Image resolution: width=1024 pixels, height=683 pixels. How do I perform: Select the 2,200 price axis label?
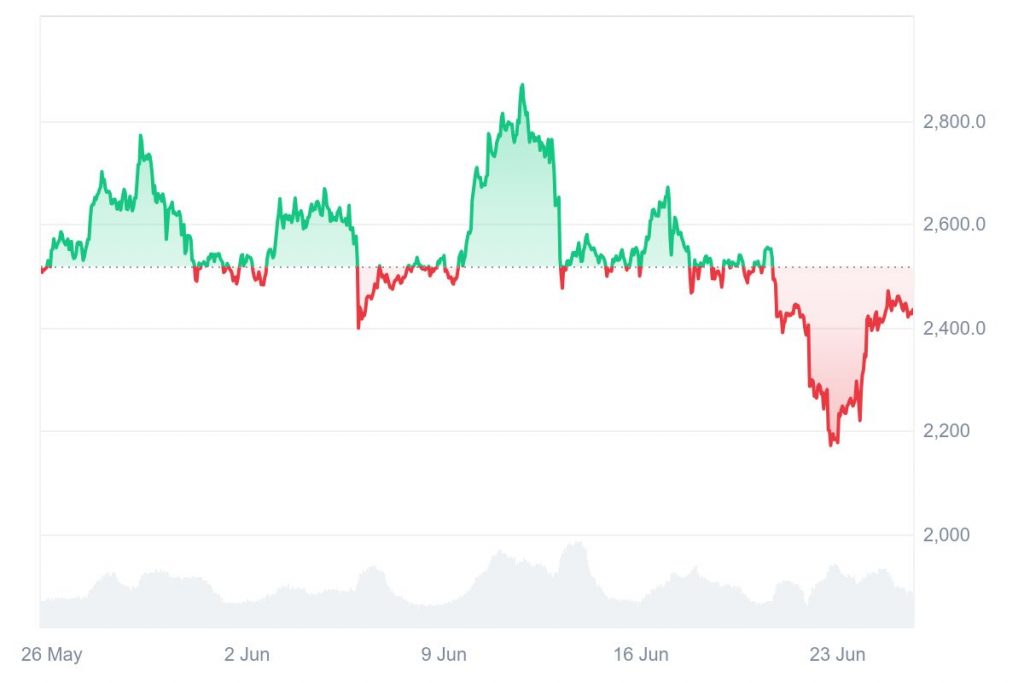(947, 431)
